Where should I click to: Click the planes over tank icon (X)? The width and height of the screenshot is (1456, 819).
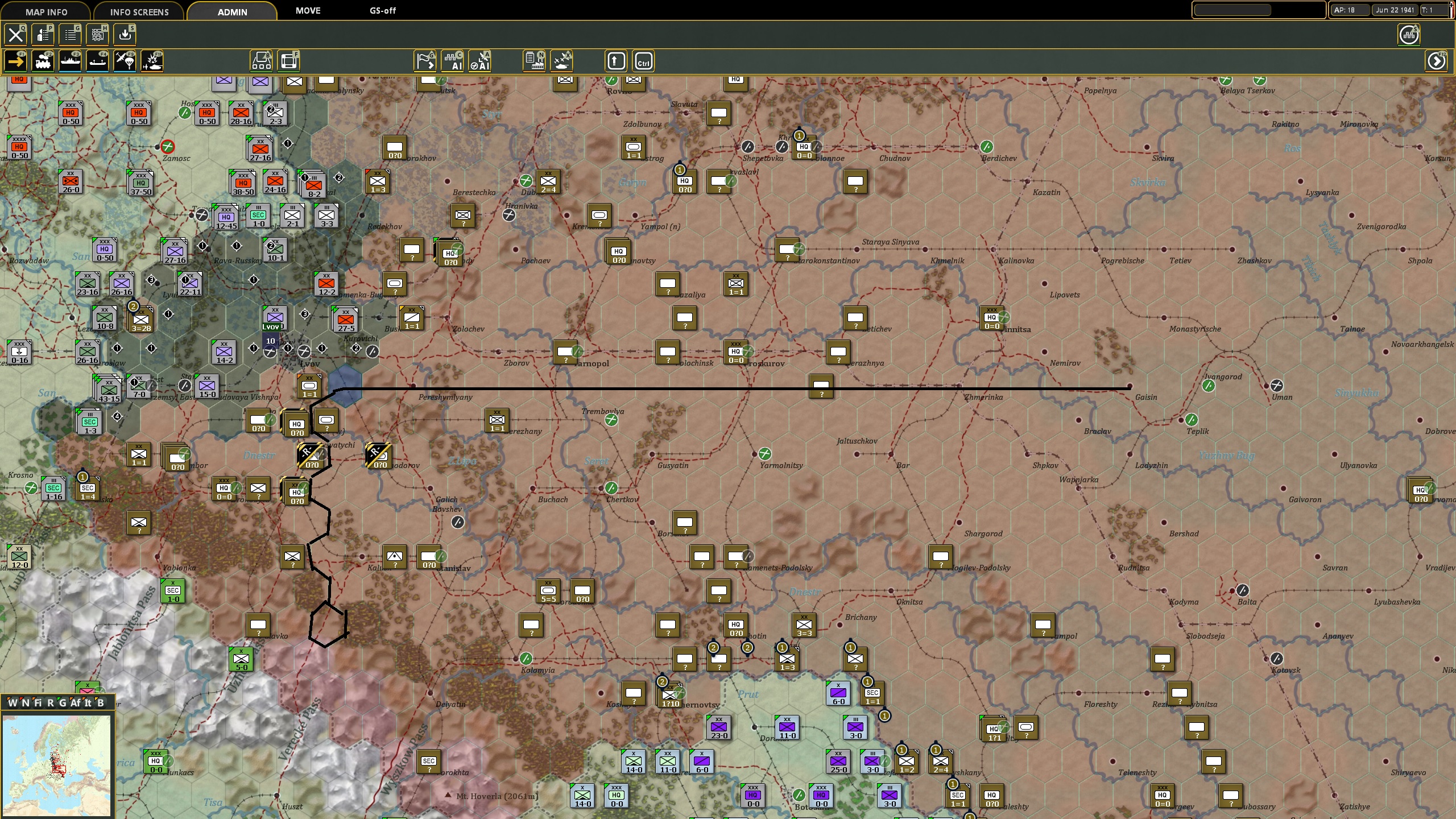[x=562, y=61]
